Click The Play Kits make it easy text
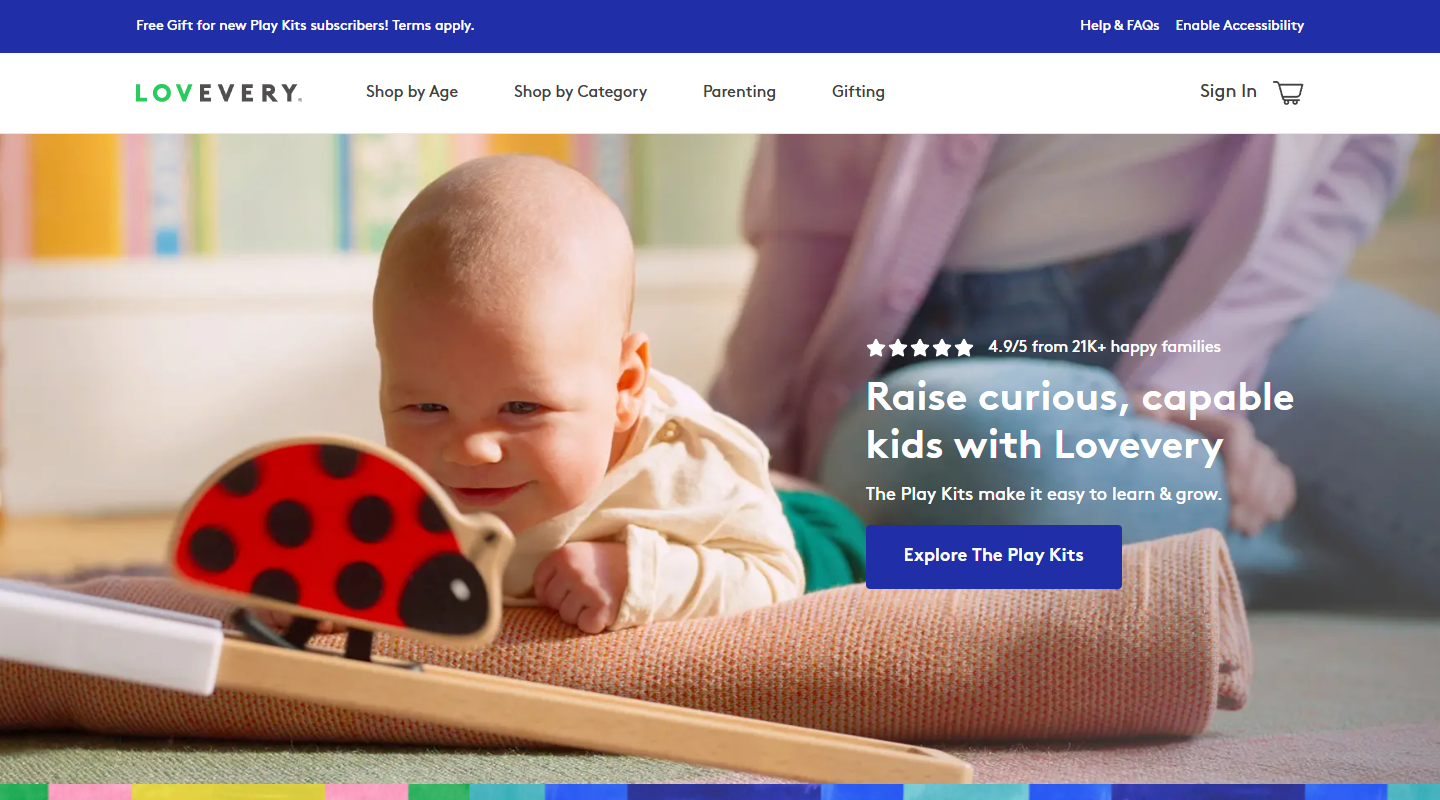Viewport: 1440px width, 800px height. click(x=1044, y=494)
